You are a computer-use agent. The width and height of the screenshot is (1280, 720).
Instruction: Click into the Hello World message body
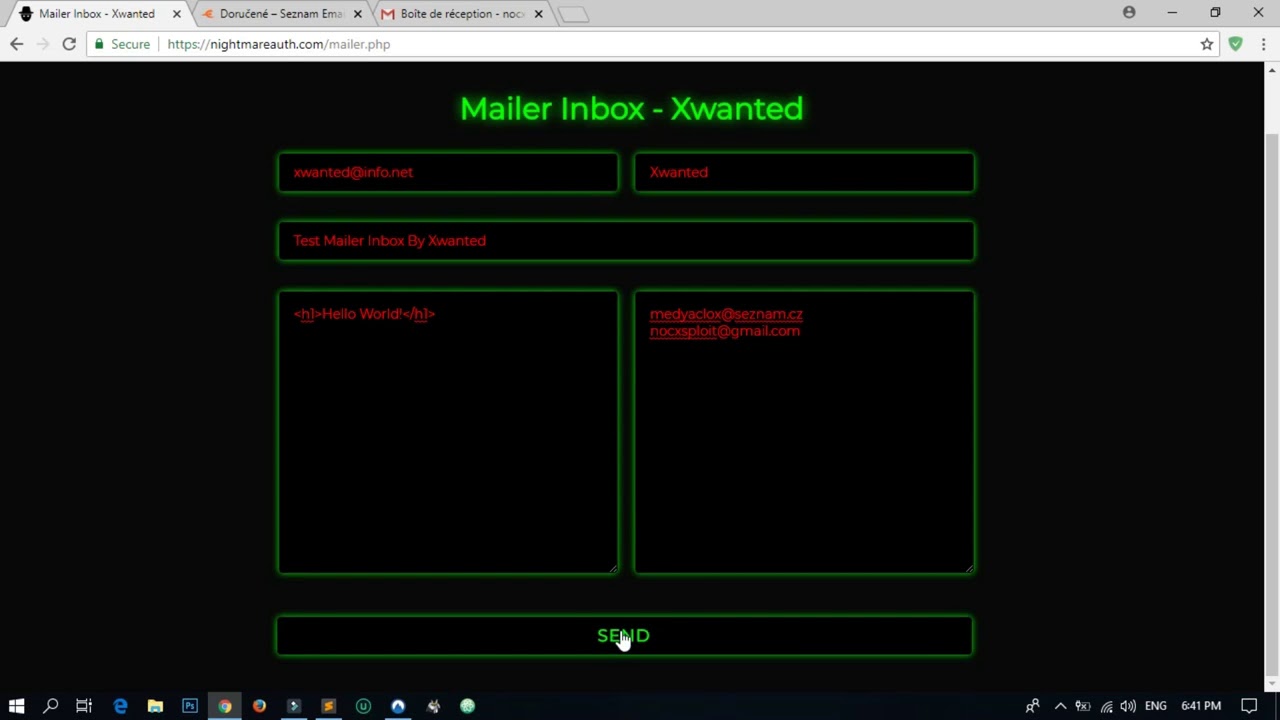click(x=448, y=432)
